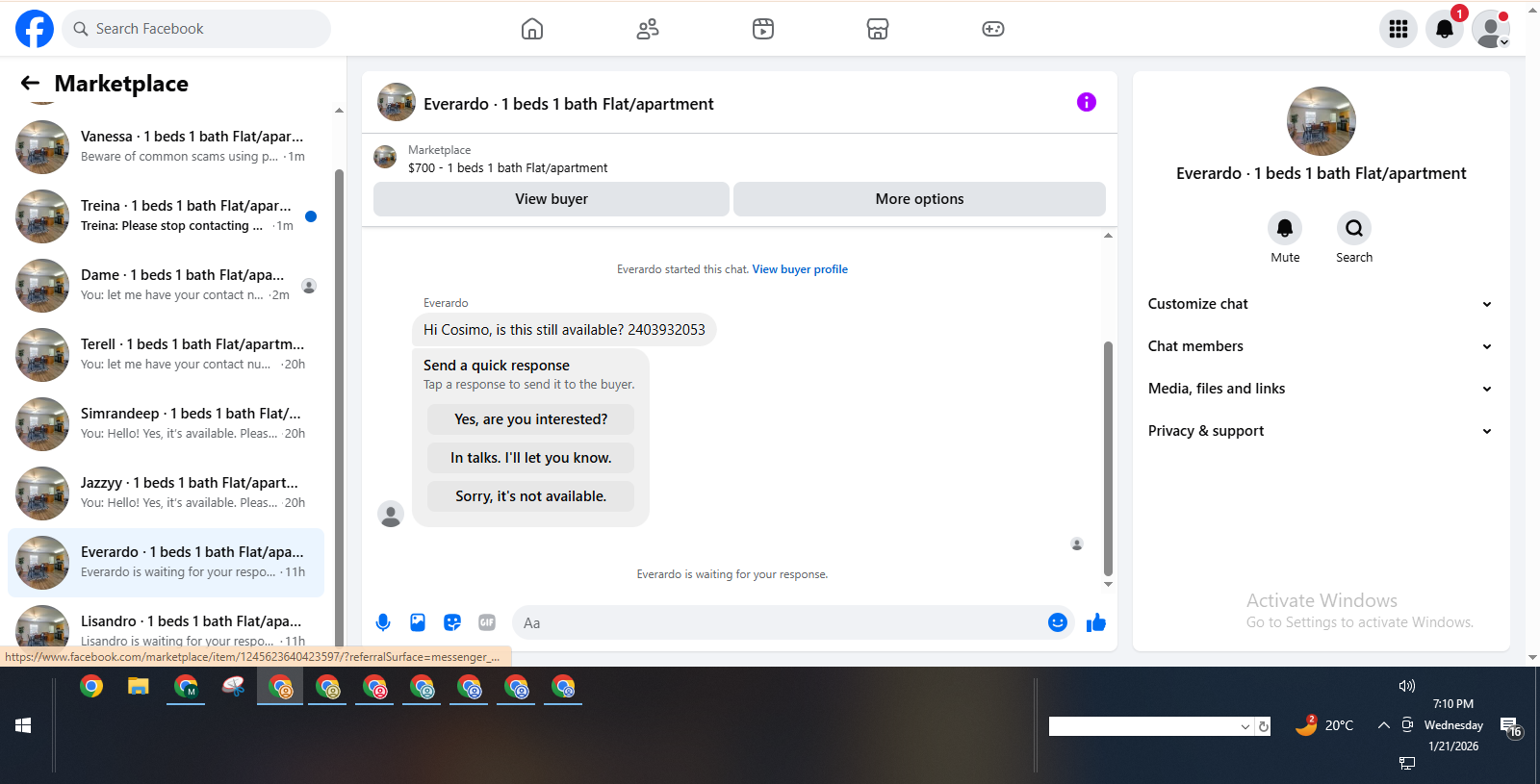Open the Dame conversation

click(x=166, y=286)
